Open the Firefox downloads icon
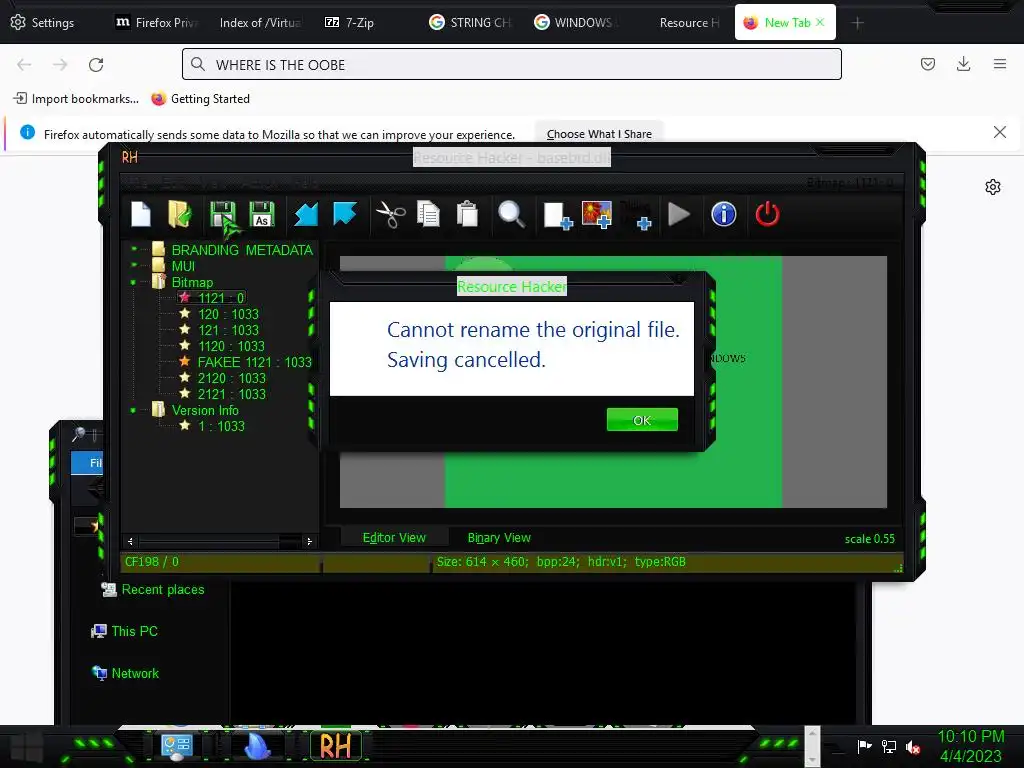The width and height of the screenshot is (1024, 768). 963,64
